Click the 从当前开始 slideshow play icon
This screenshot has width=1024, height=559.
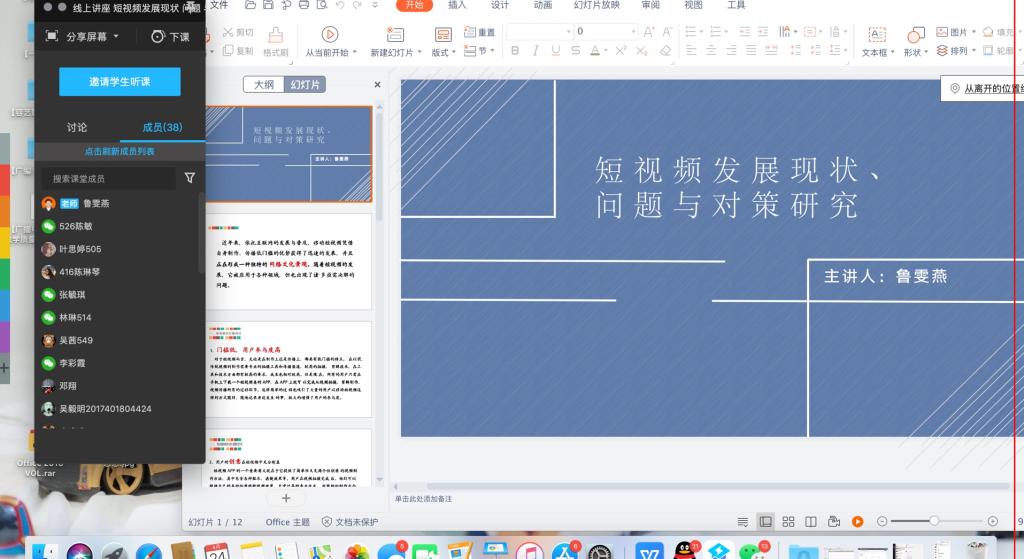click(330, 34)
